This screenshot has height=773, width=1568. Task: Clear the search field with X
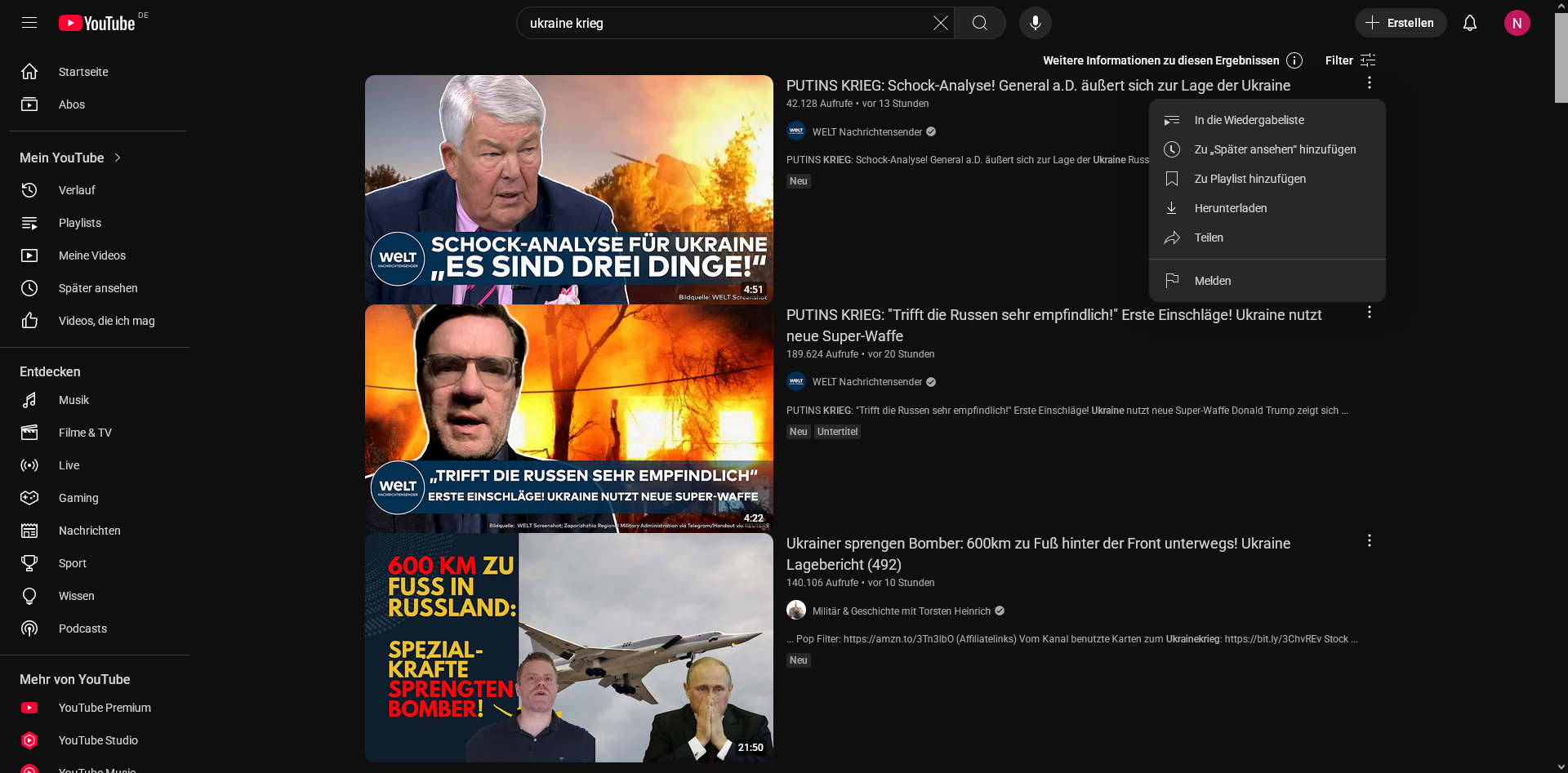[940, 23]
